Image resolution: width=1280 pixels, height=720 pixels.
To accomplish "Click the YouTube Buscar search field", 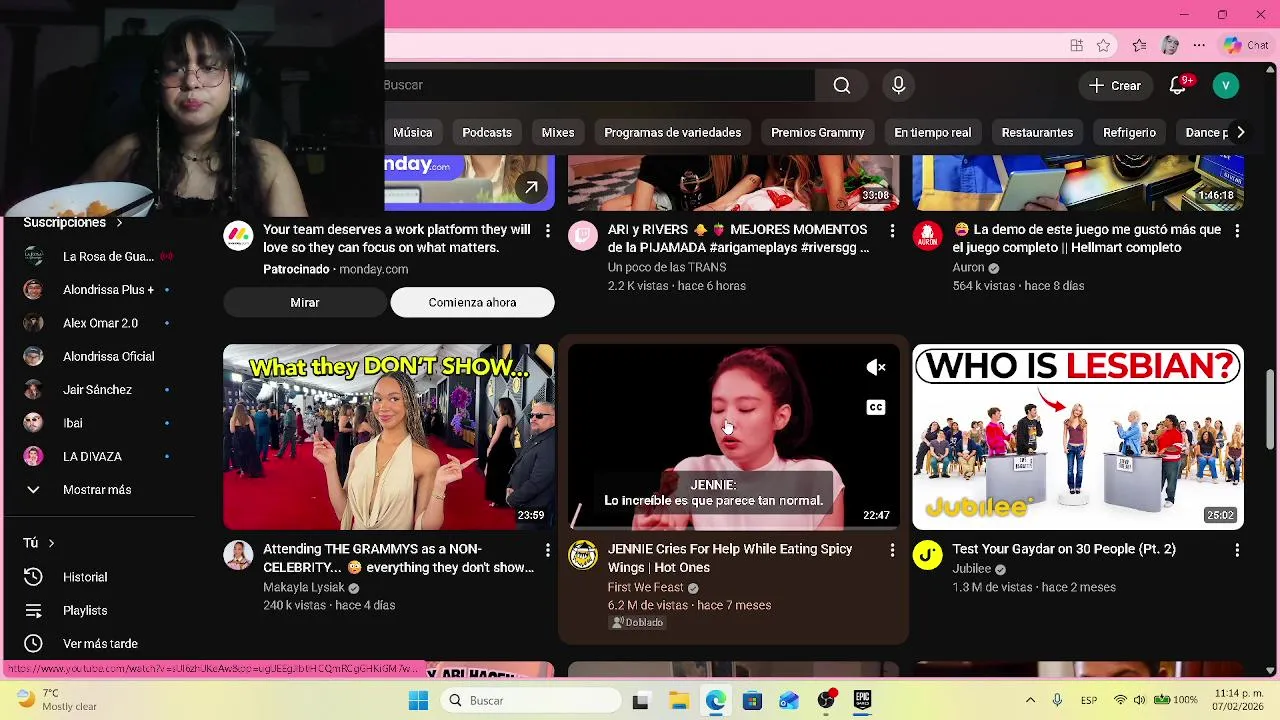I will pos(599,85).
